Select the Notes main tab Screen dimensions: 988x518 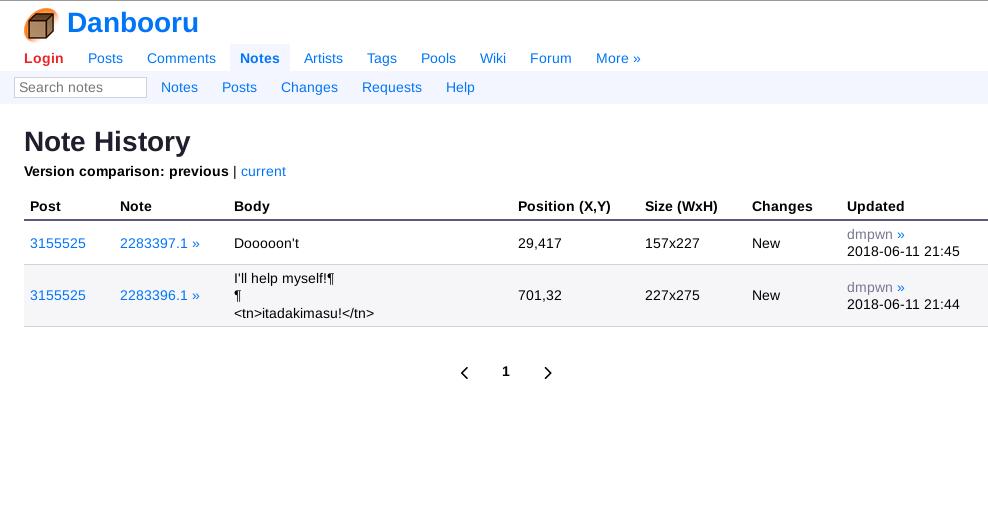[x=260, y=59]
